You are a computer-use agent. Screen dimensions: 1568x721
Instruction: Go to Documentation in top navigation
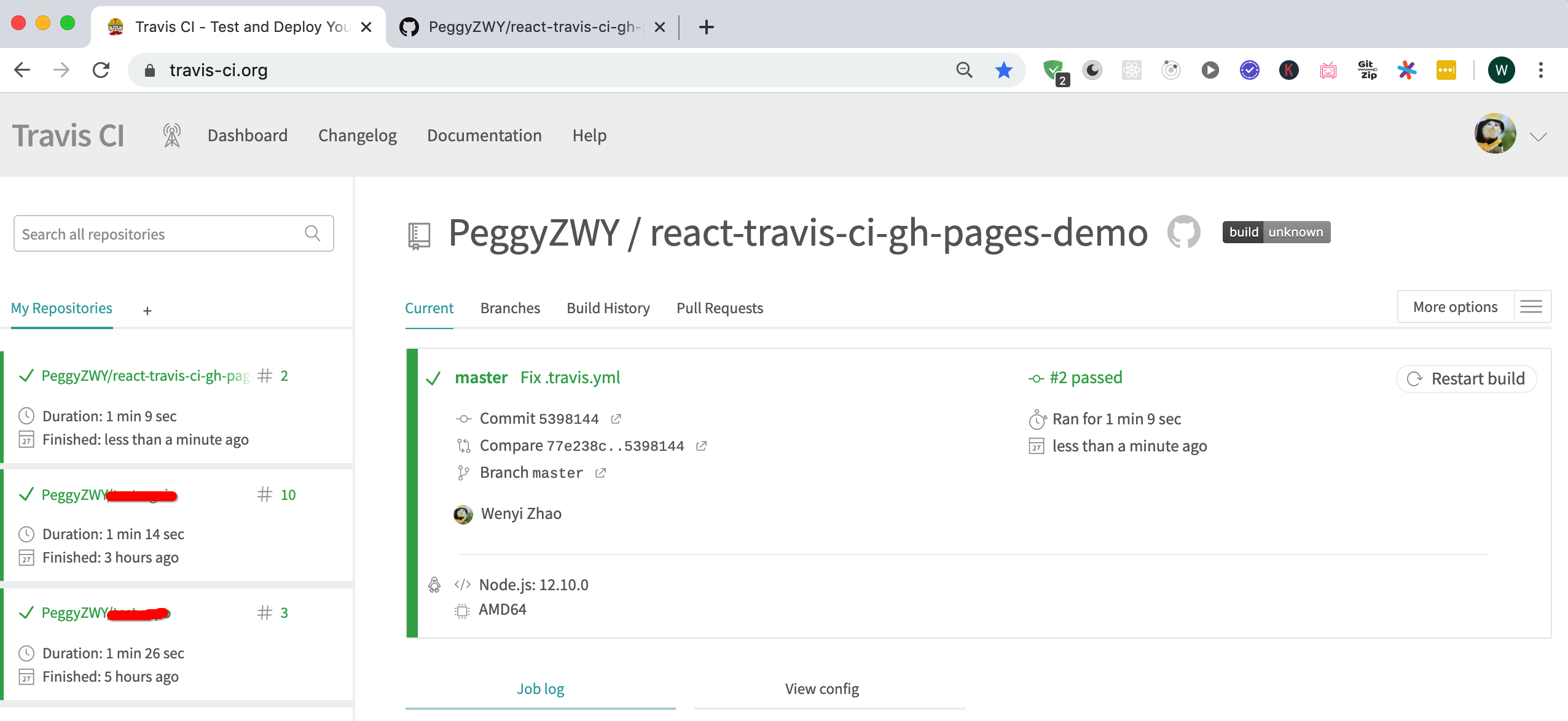coord(484,135)
